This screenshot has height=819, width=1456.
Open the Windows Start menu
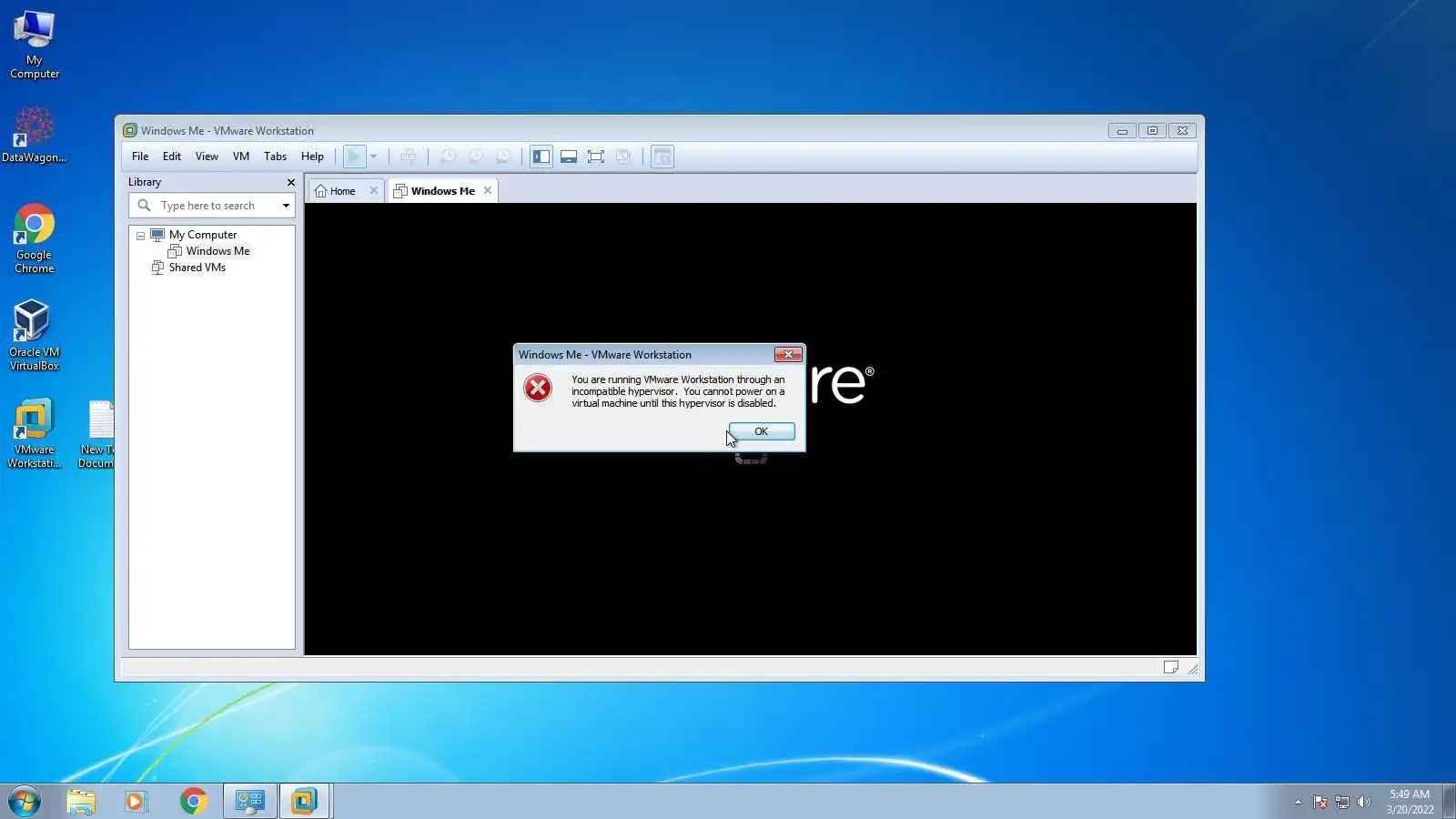[x=25, y=802]
